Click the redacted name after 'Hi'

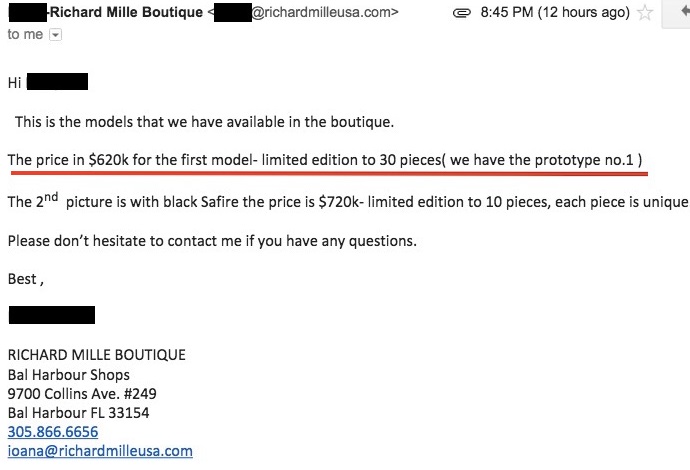57,82
